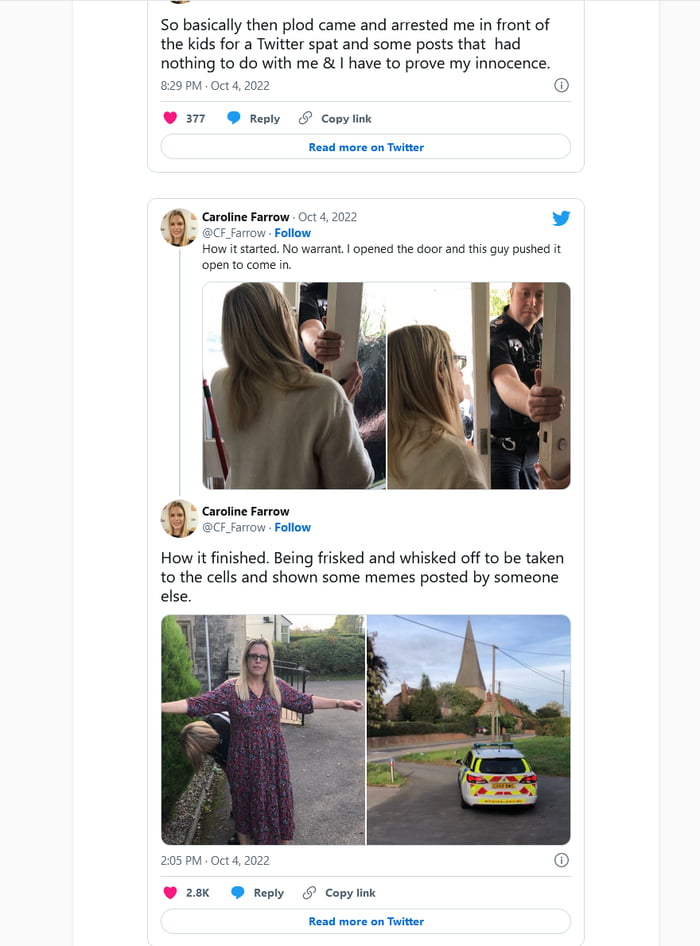Image resolution: width=700 pixels, height=946 pixels.
Task: Click the info icon beside 2:05 PM timestamp
Action: (x=561, y=860)
